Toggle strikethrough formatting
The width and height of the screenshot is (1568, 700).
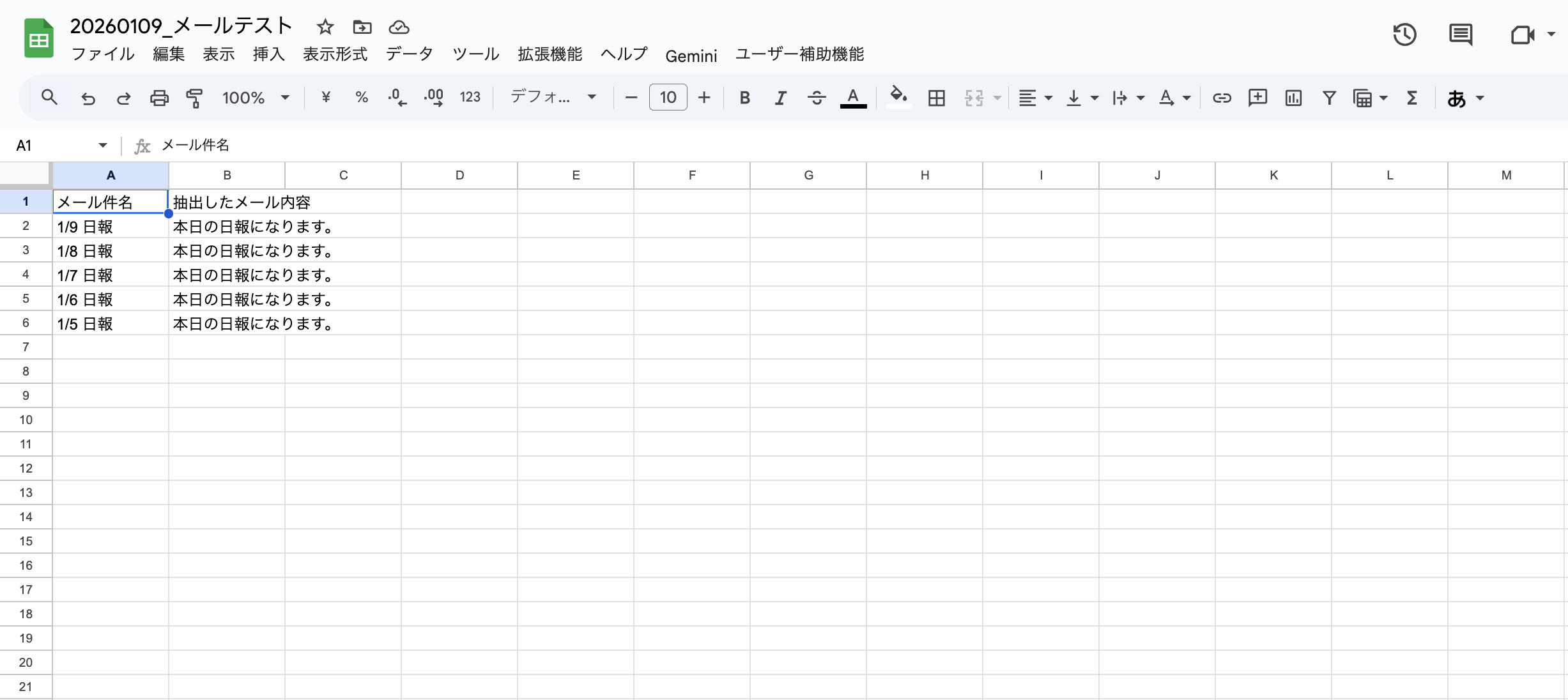point(817,97)
